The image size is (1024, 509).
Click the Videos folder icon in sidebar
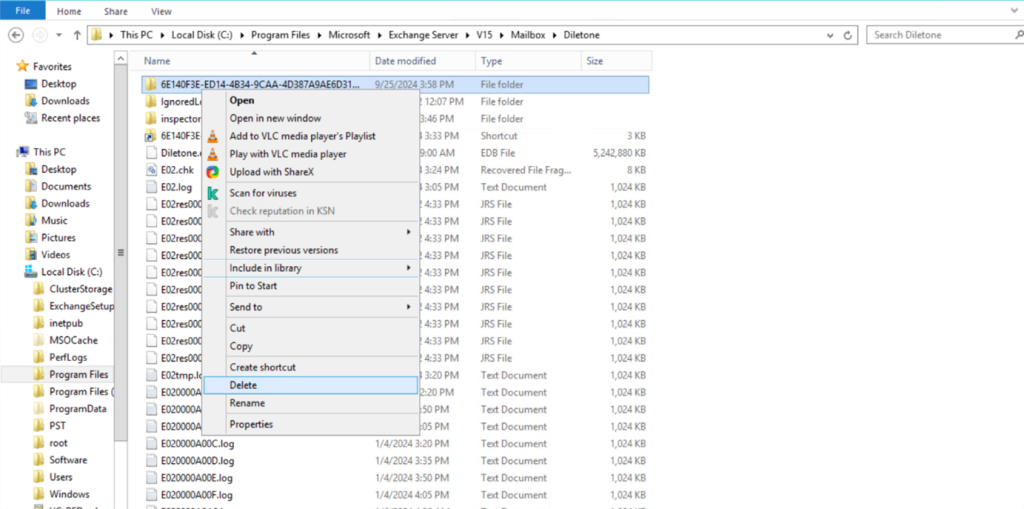[x=30, y=255]
